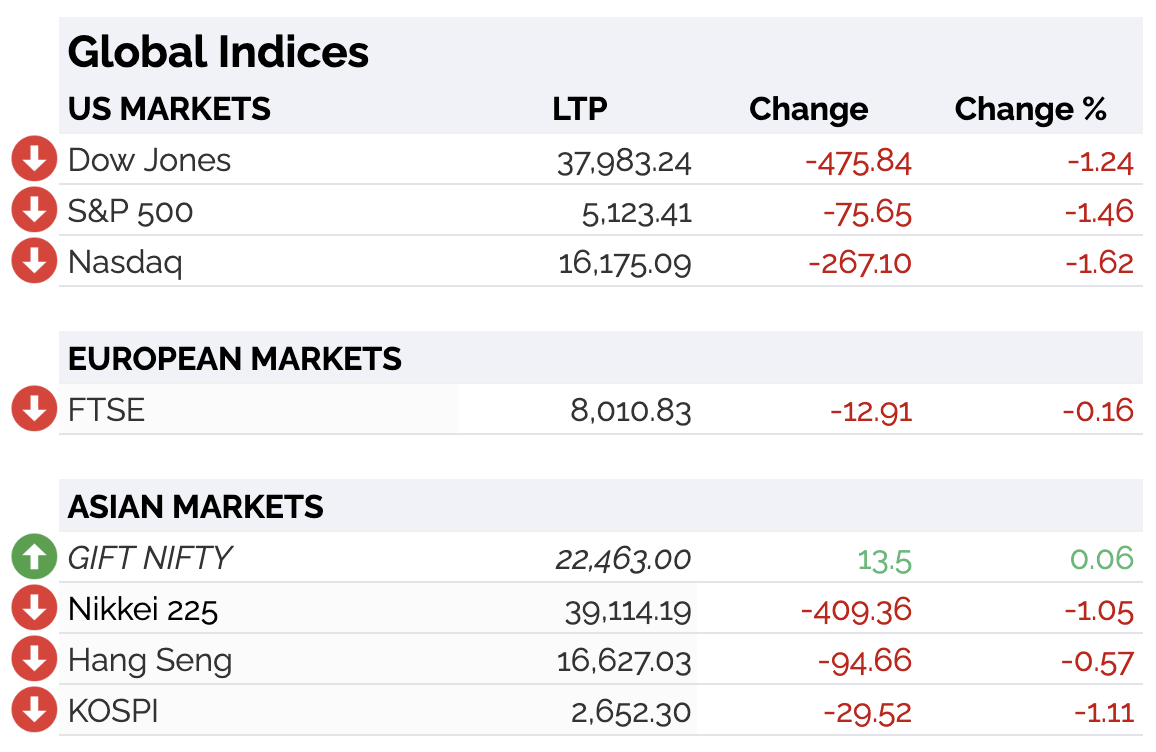Click the red down arrow beside KOSPI

point(34,709)
